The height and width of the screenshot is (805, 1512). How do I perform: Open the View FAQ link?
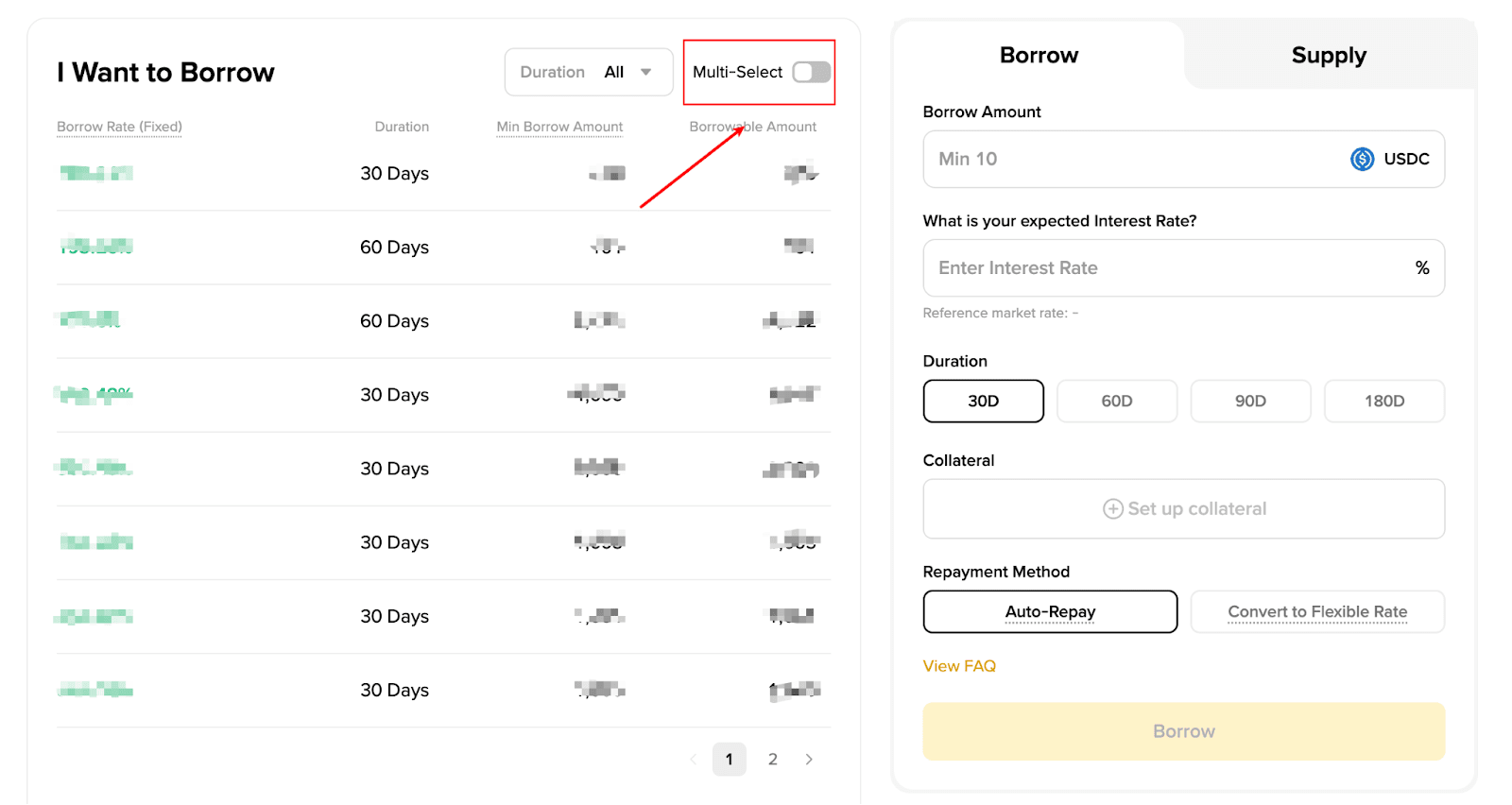[959, 666]
